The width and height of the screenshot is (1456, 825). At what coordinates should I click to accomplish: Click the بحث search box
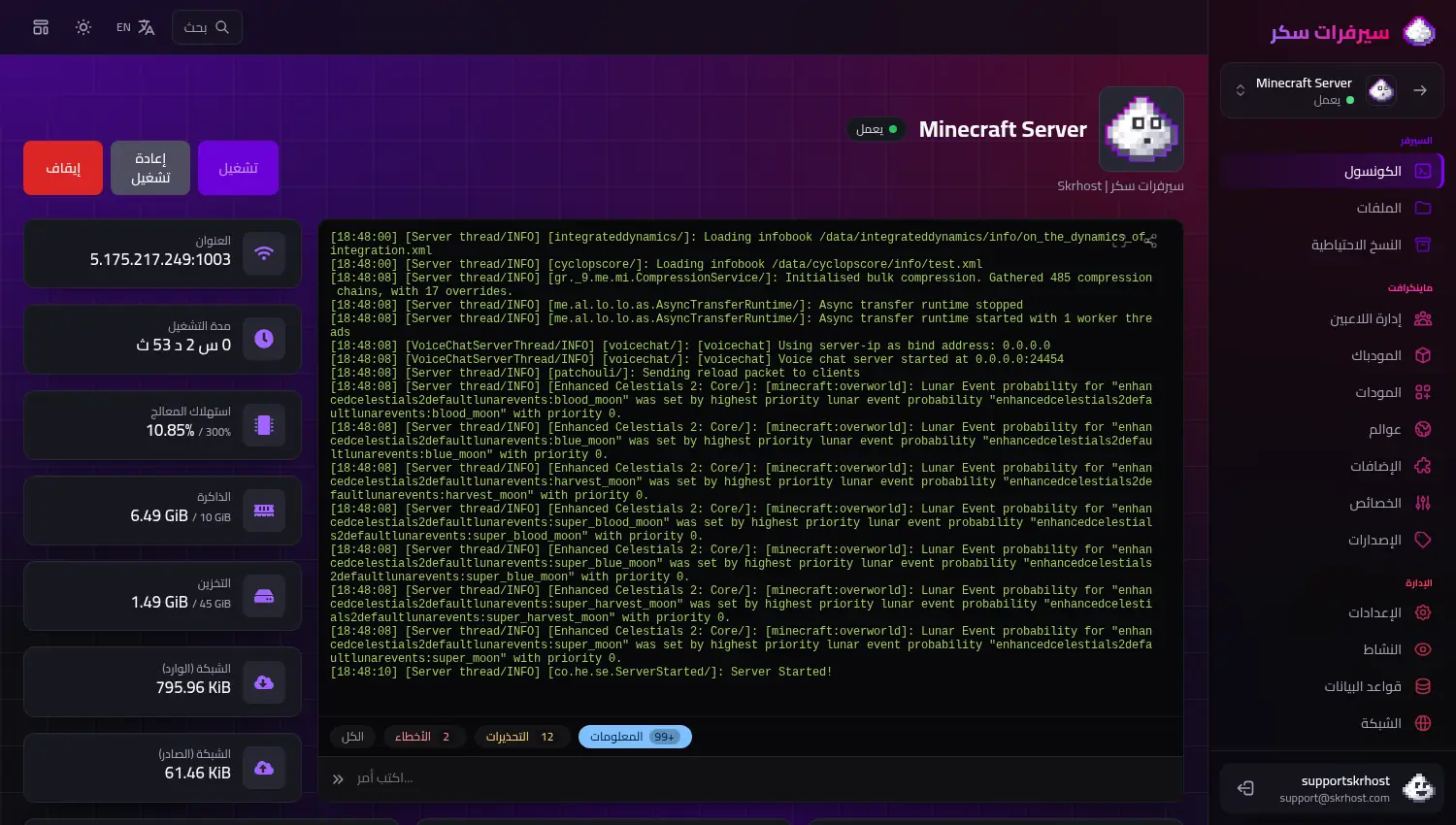click(207, 27)
